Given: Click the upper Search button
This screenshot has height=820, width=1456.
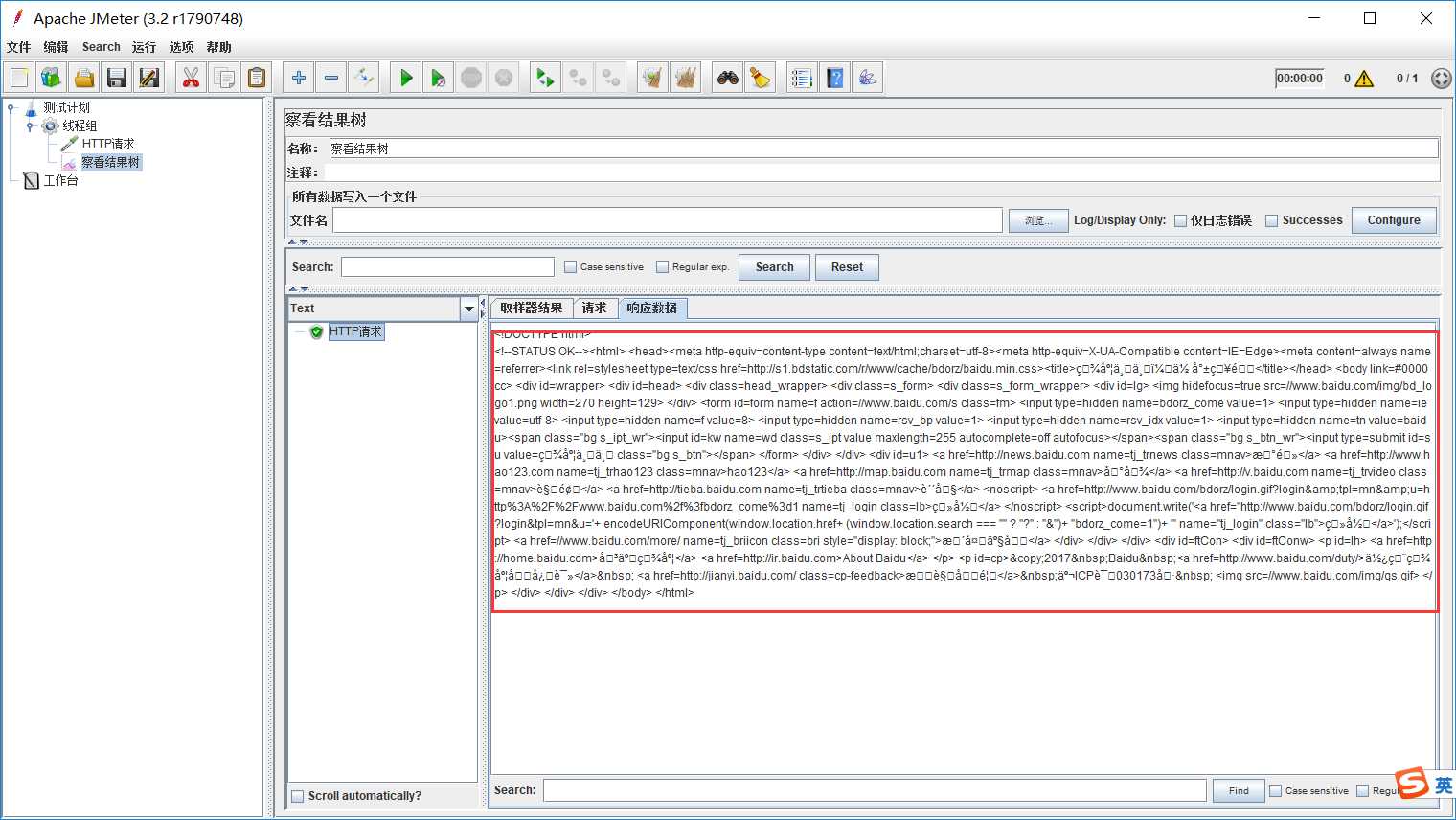Looking at the screenshot, I should tap(774, 267).
